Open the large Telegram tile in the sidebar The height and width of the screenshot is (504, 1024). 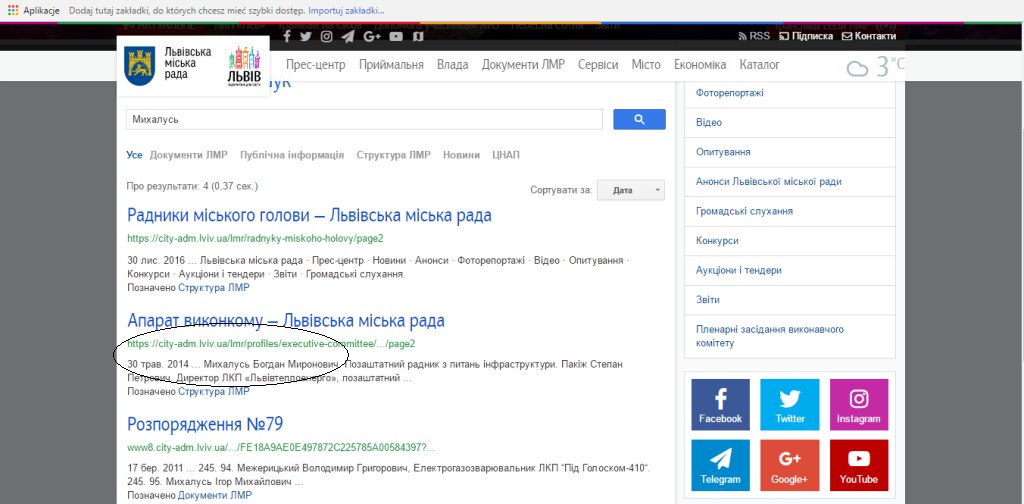(x=721, y=465)
